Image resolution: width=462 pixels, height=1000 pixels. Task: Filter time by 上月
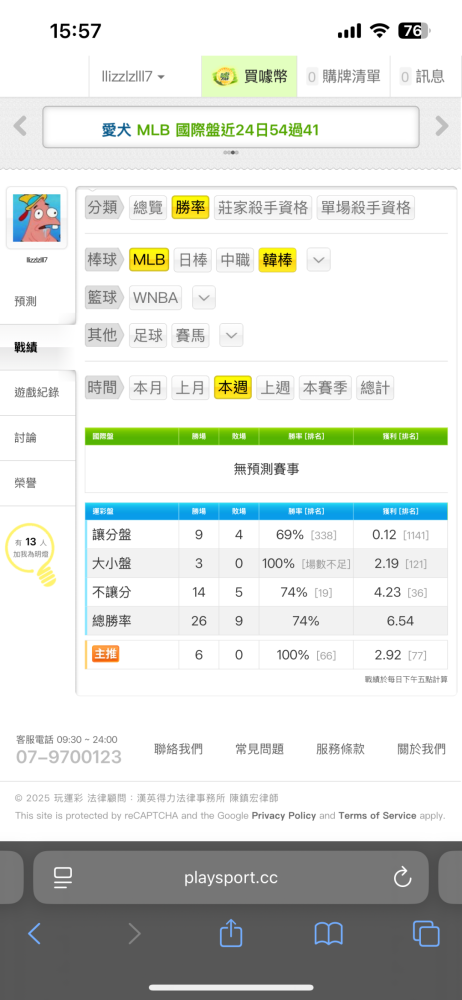190,387
